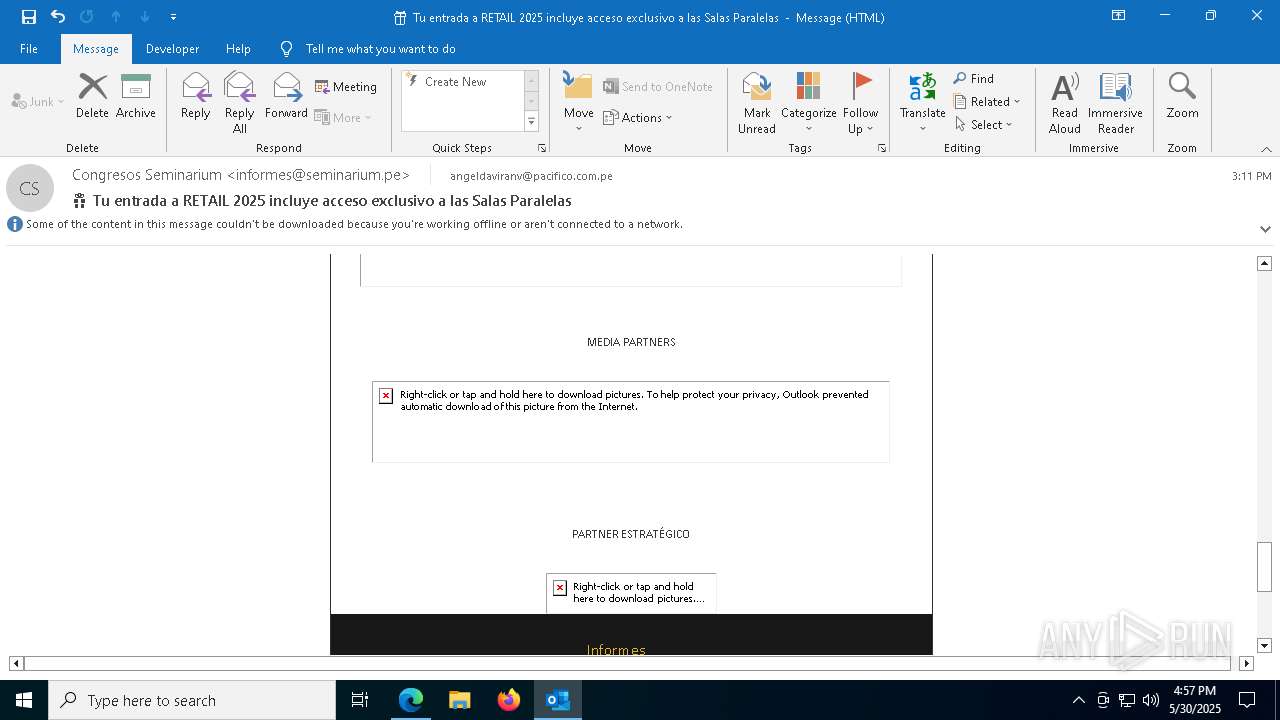Start Read Aloud

coord(1065,102)
